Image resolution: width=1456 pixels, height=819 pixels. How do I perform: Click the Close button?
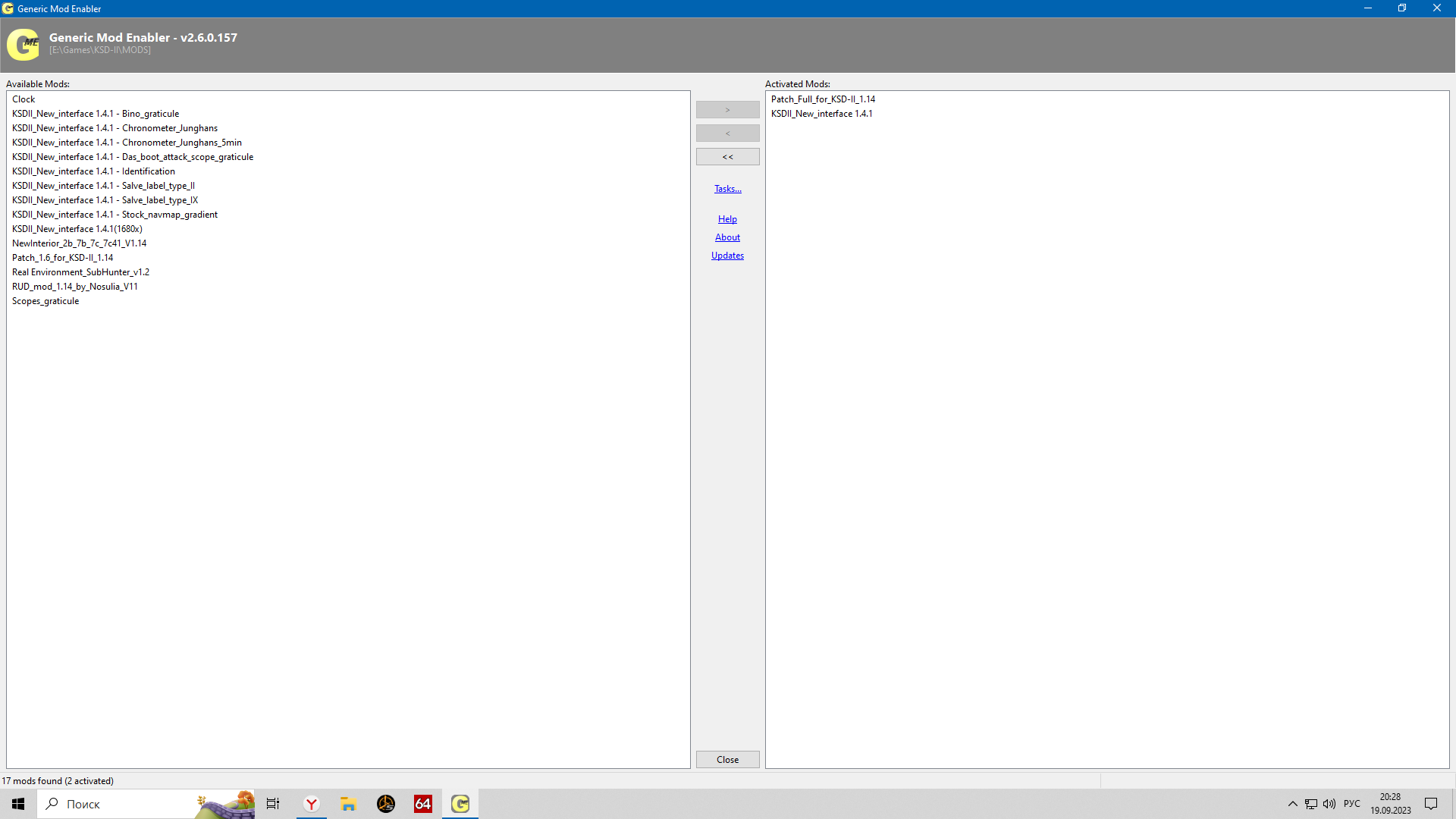pos(727,760)
